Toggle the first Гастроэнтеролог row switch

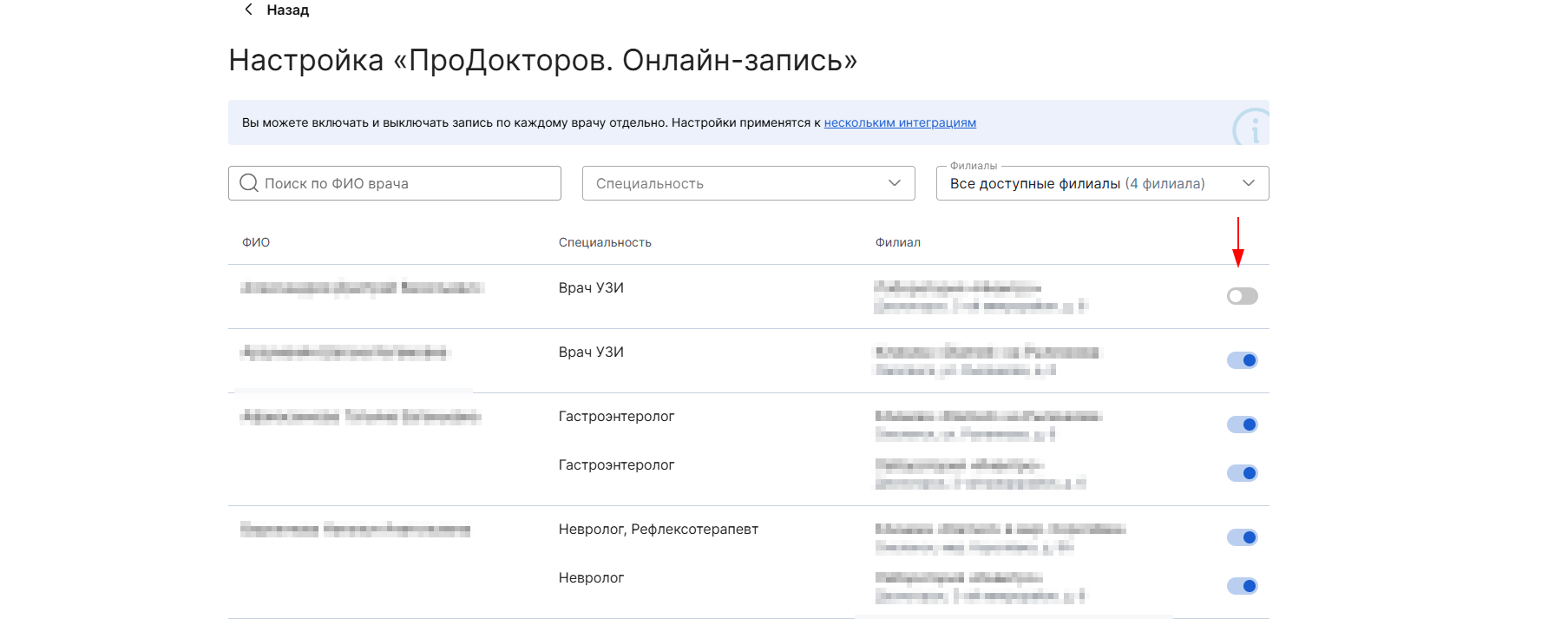click(1243, 425)
